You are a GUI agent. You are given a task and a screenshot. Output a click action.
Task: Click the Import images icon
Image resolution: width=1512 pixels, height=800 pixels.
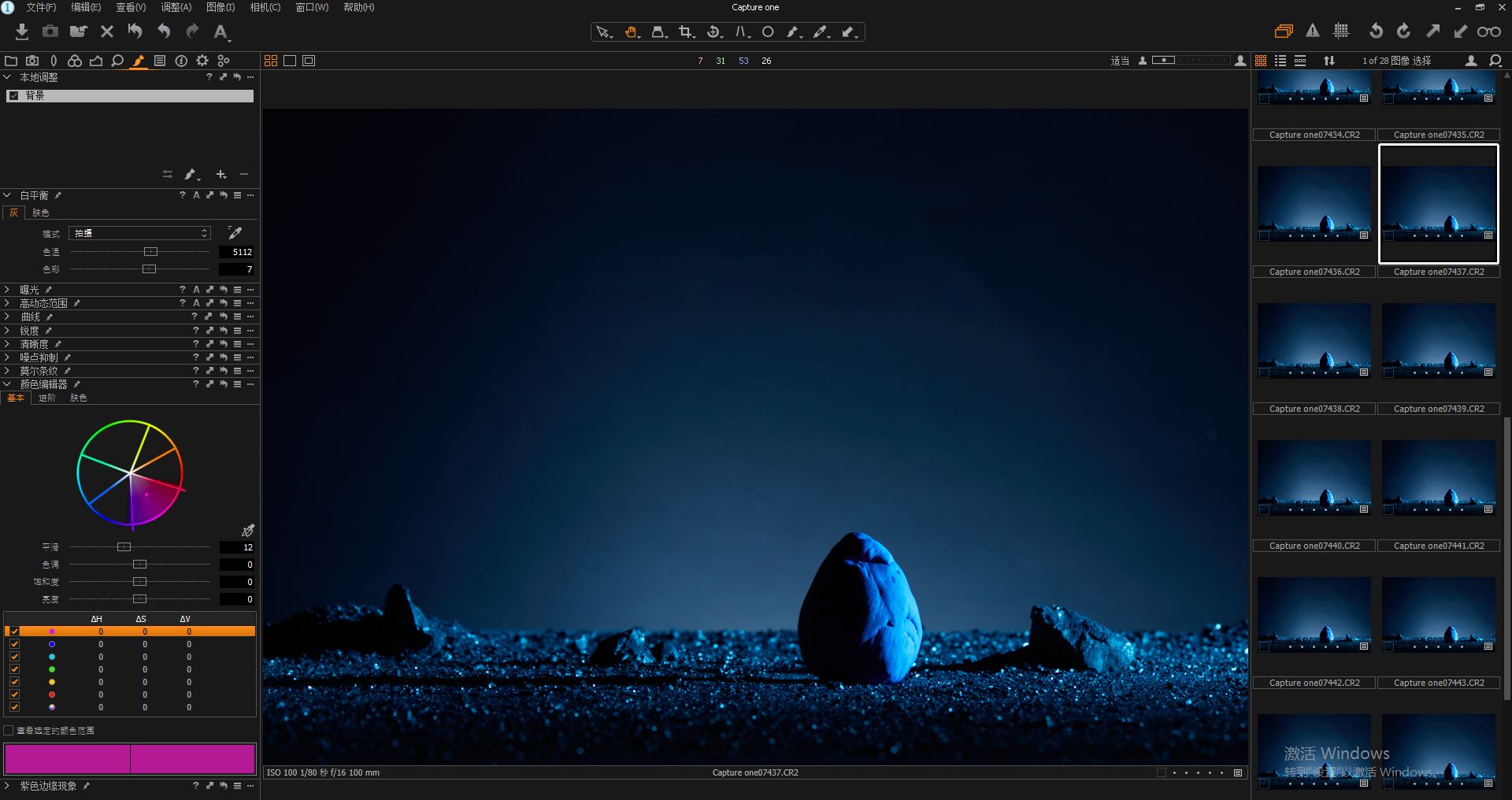pos(21,31)
